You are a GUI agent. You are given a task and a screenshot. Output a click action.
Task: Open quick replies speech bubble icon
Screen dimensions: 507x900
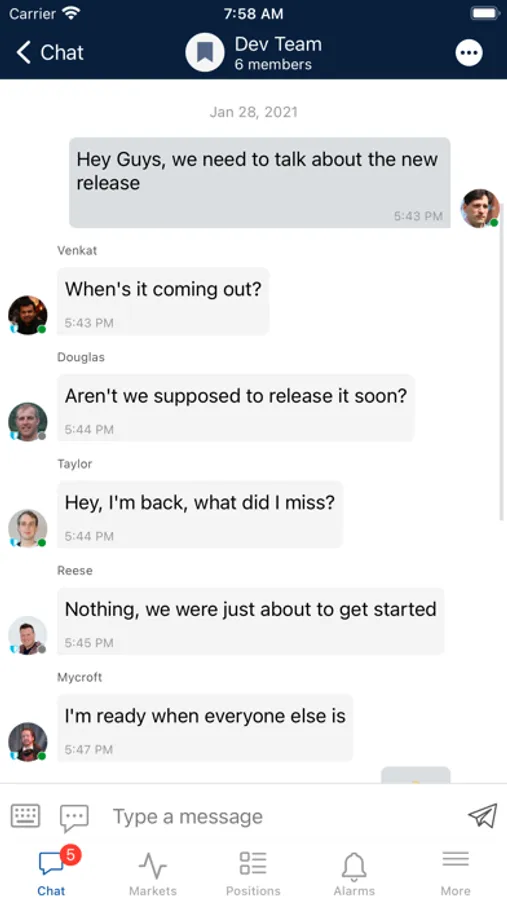pyautogui.click(x=75, y=818)
